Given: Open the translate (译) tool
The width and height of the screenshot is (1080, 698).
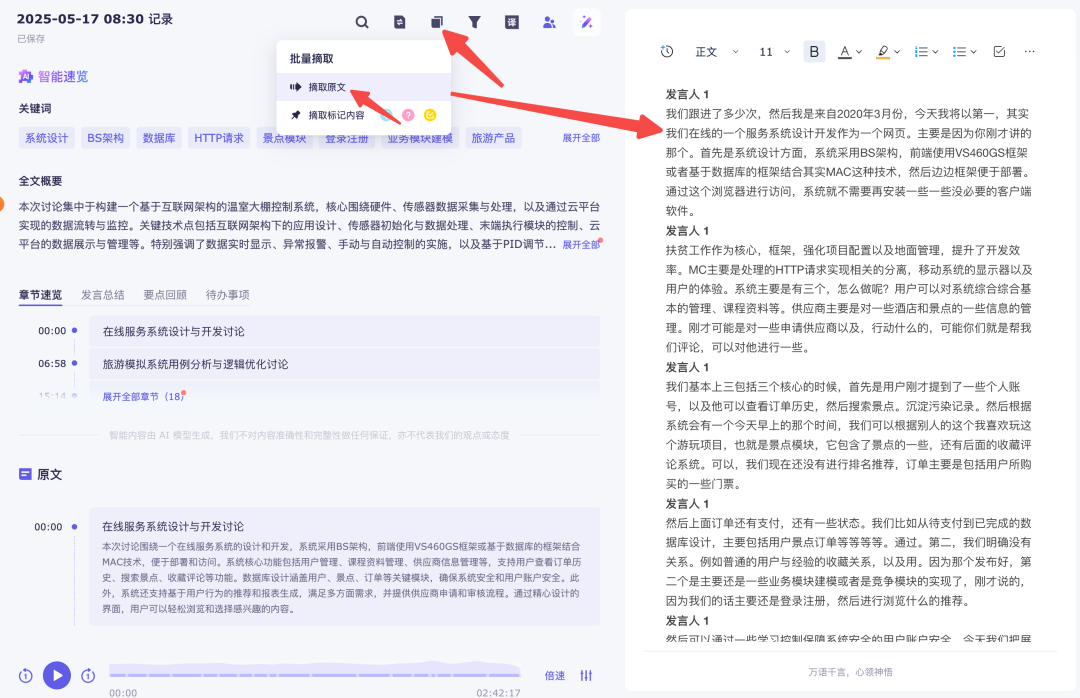Looking at the screenshot, I should tap(512, 22).
